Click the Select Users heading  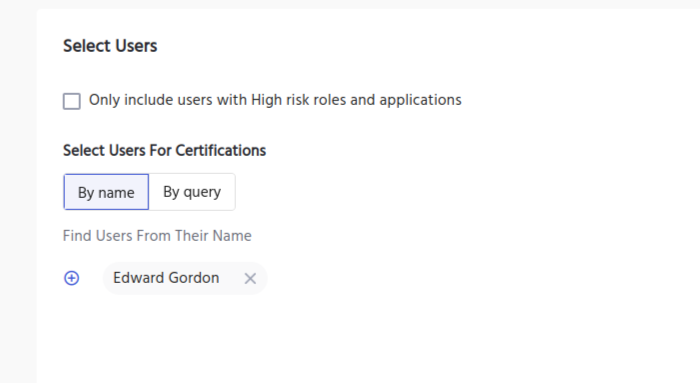[x=110, y=46]
